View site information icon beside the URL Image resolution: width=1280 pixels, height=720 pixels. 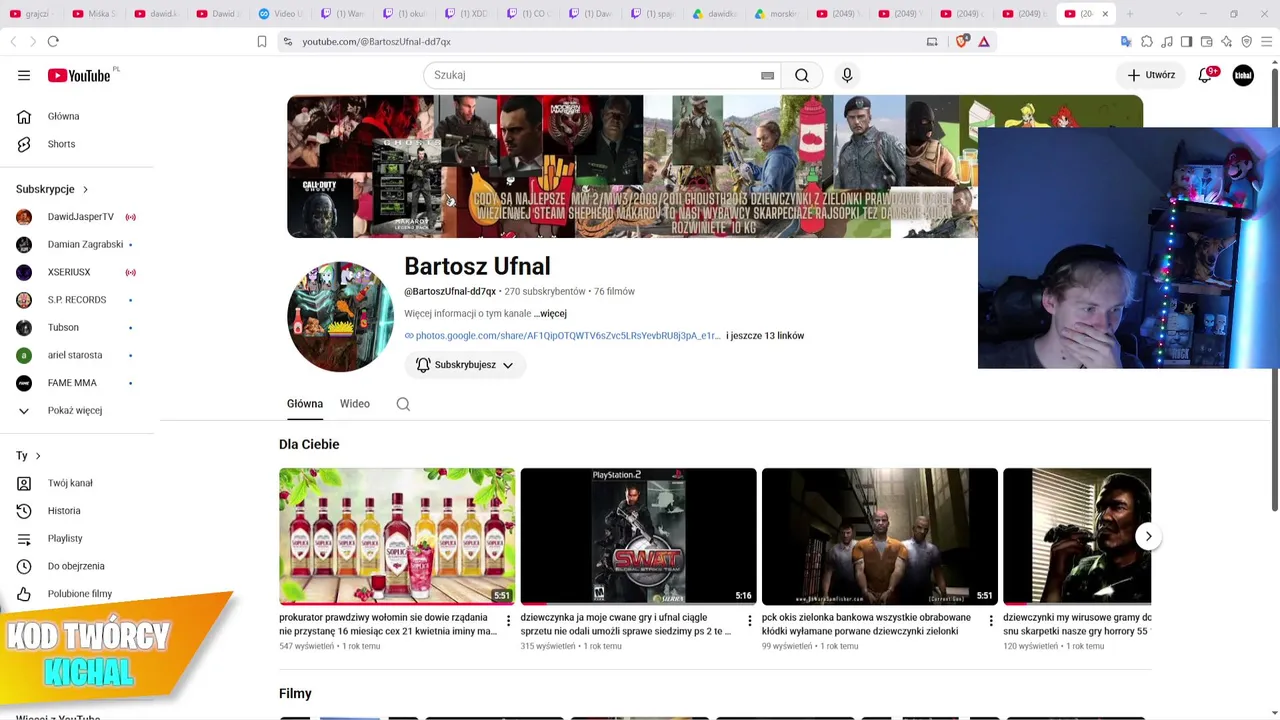(288, 41)
